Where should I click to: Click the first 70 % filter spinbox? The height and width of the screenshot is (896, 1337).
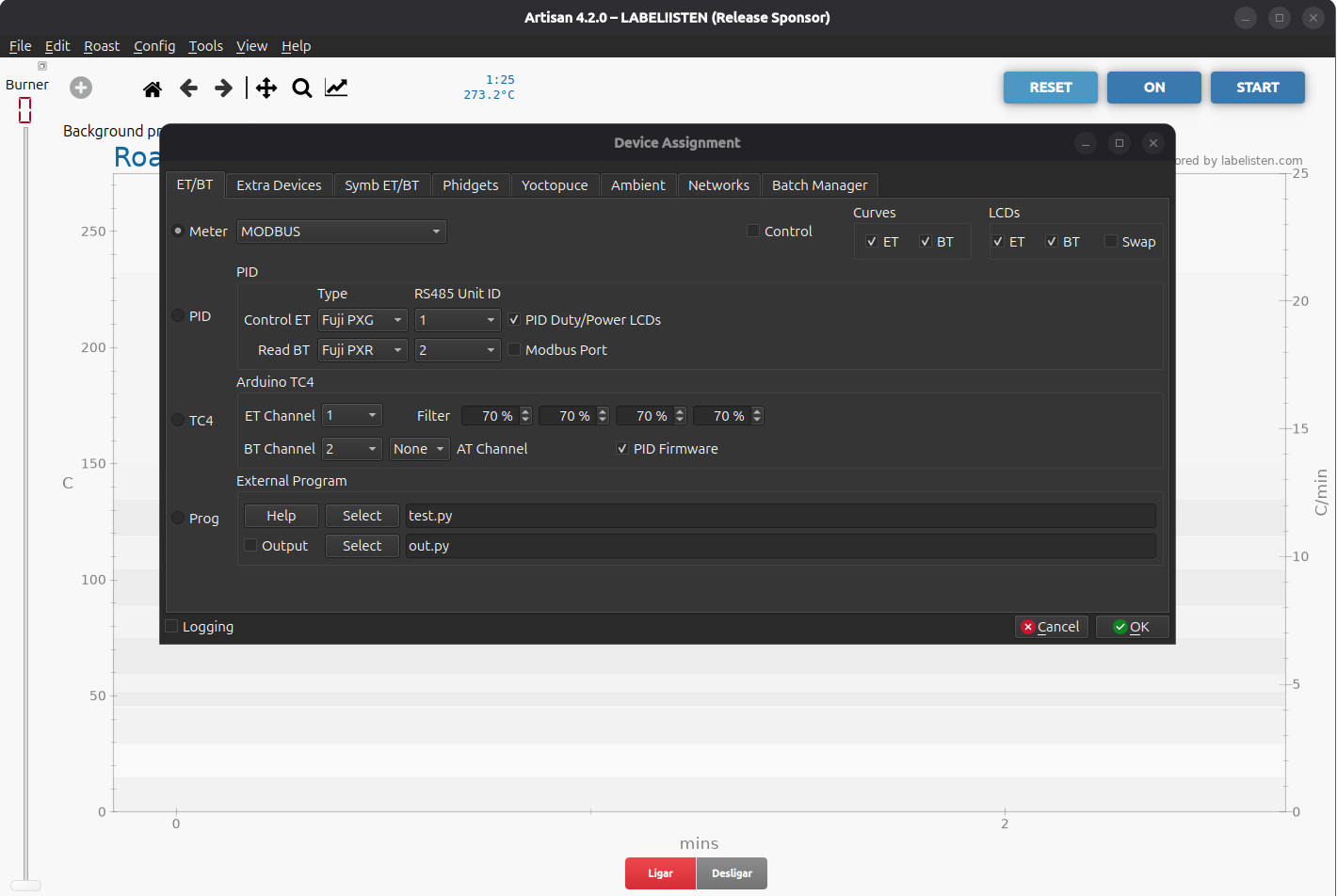497,415
